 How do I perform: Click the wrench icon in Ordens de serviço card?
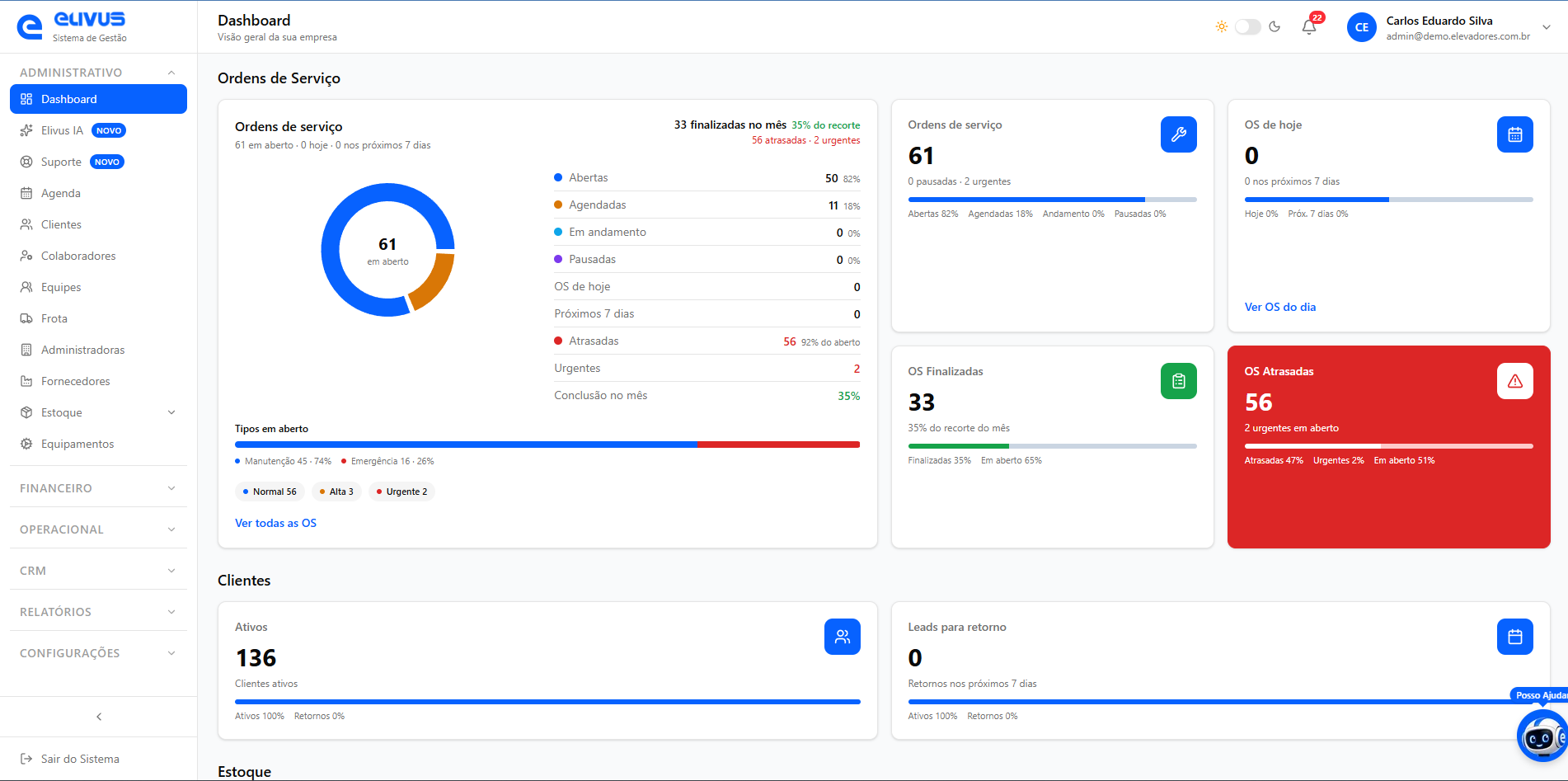(x=1178, y=134)
